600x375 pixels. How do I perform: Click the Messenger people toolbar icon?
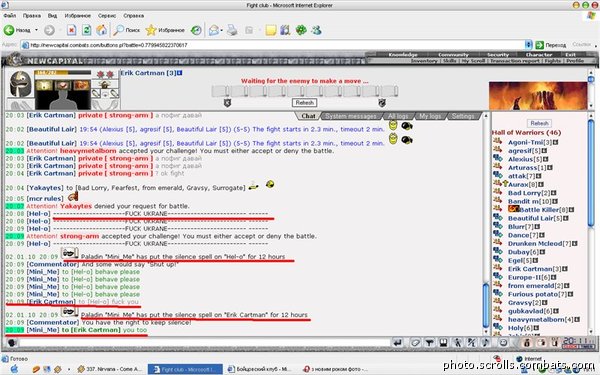coord(316,30)
